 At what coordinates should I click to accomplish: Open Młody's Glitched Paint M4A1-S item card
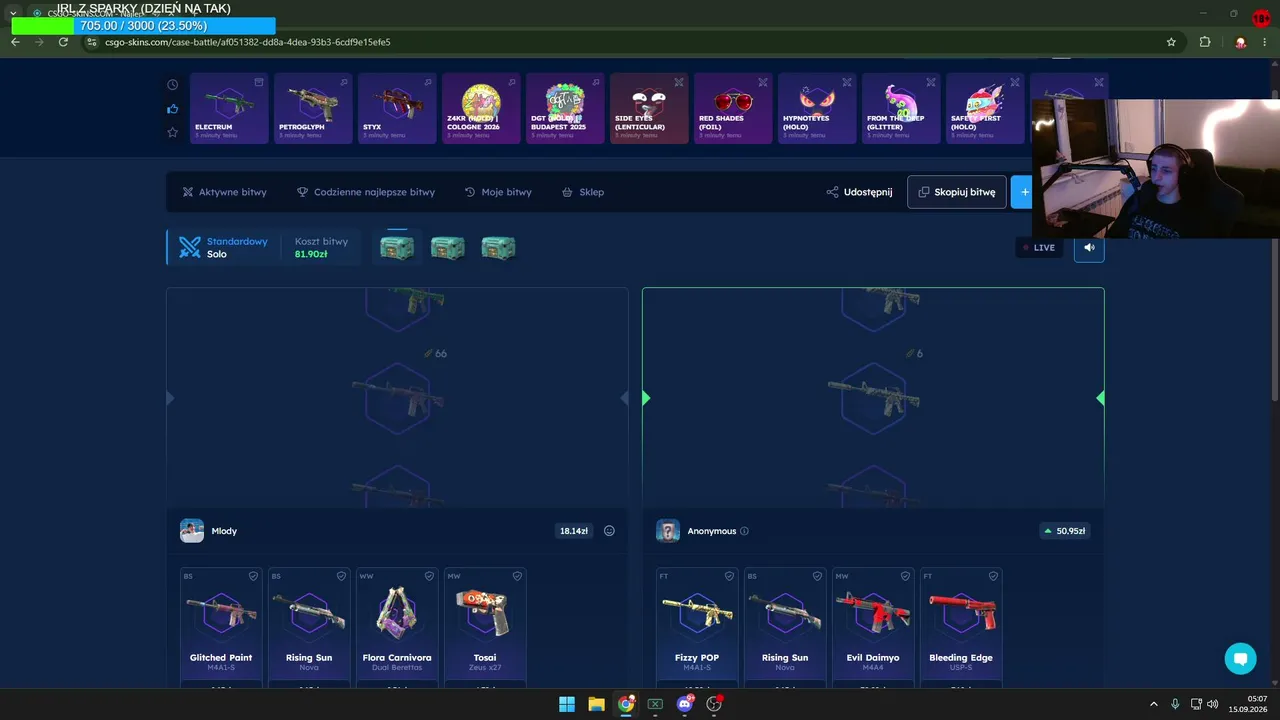[221, 627]
